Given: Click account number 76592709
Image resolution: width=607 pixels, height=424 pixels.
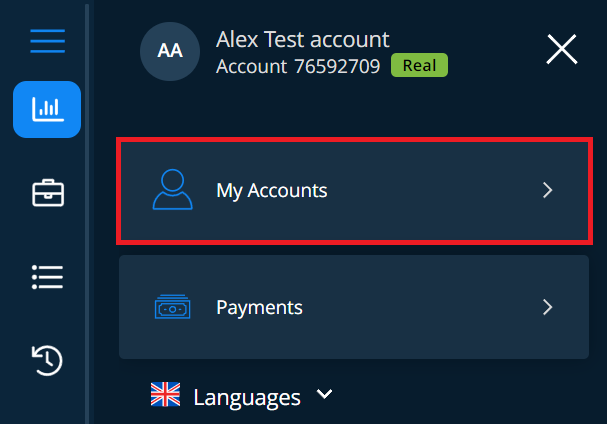Looking at the screenshot, I should [337, 66].
